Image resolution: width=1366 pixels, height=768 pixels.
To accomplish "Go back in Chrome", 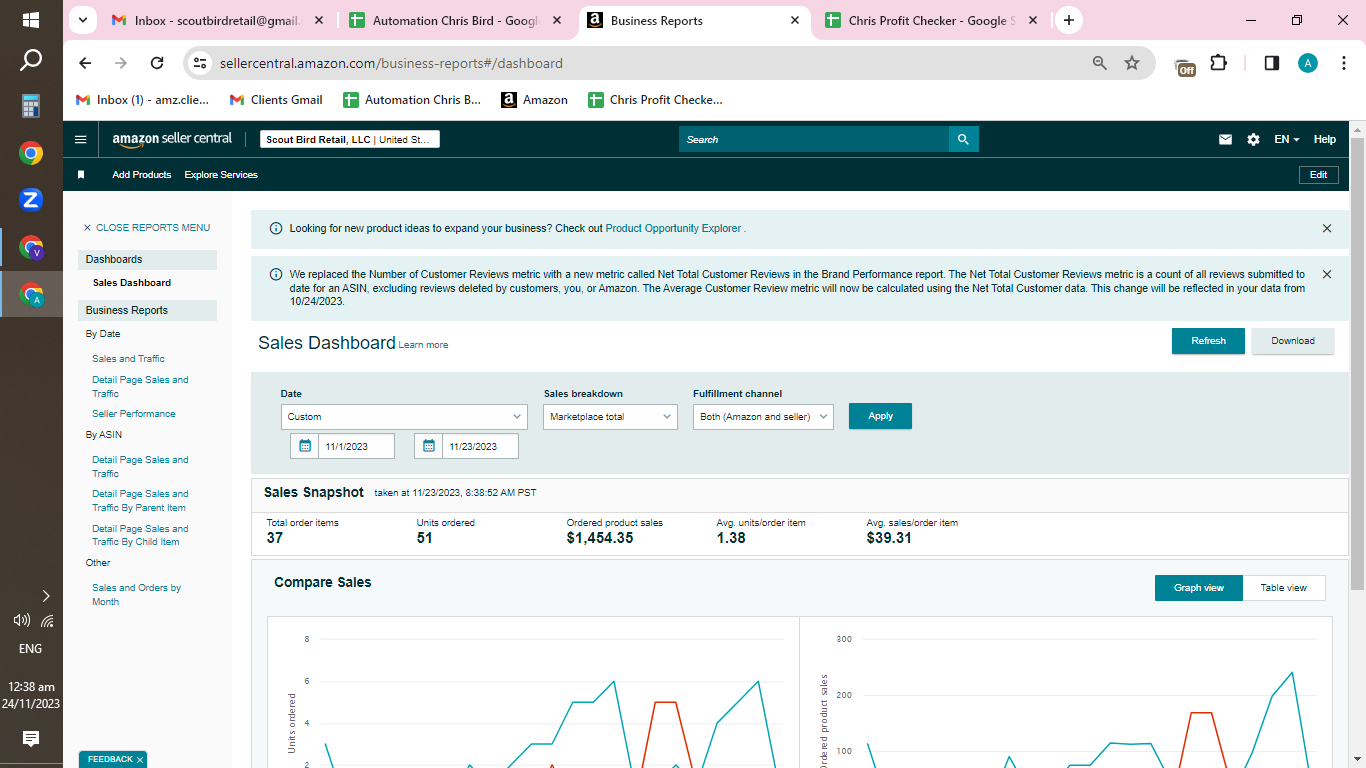I will point(85,63).
